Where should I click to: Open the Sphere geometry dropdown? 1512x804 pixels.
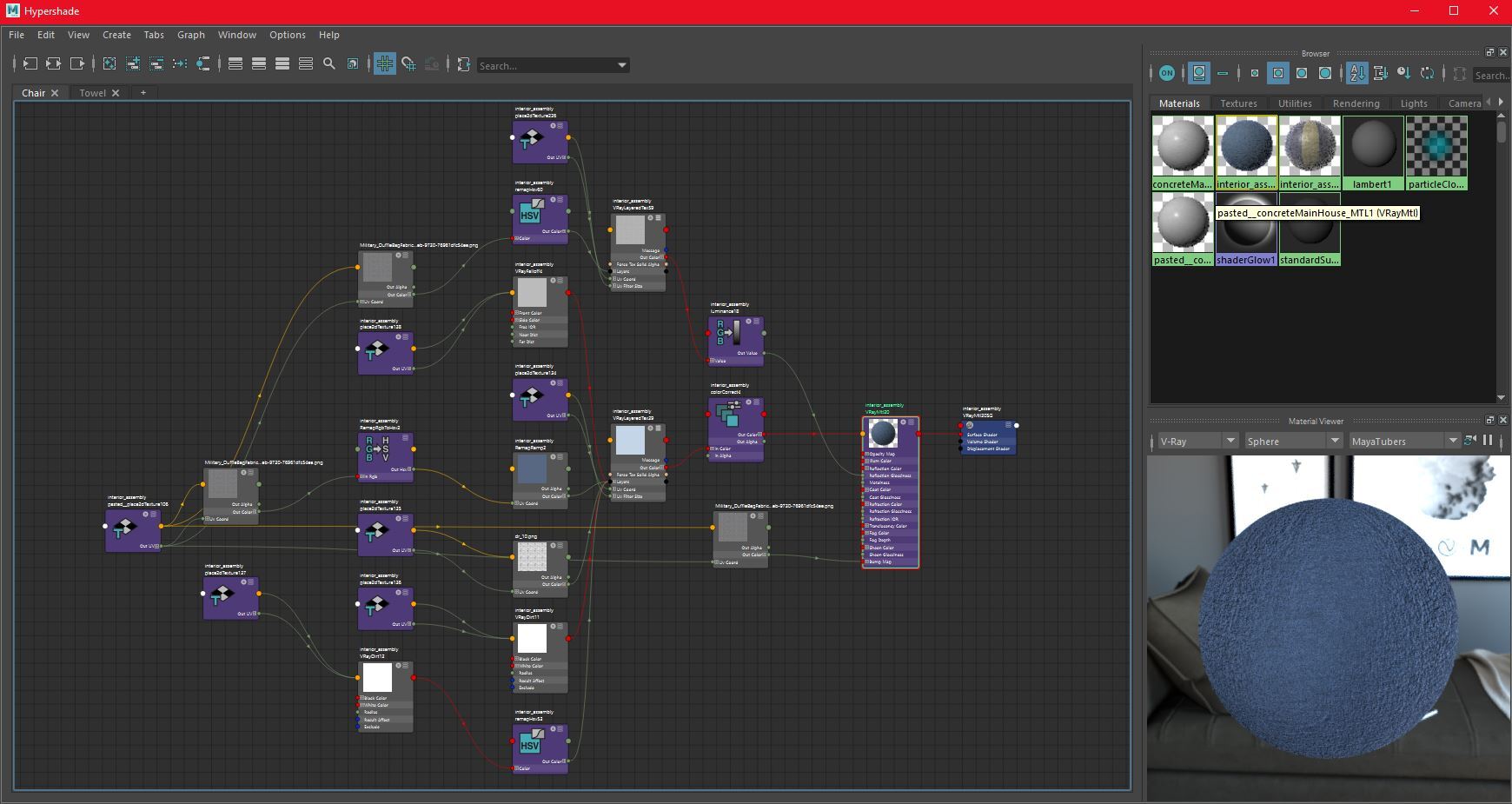pos(1294,441)
